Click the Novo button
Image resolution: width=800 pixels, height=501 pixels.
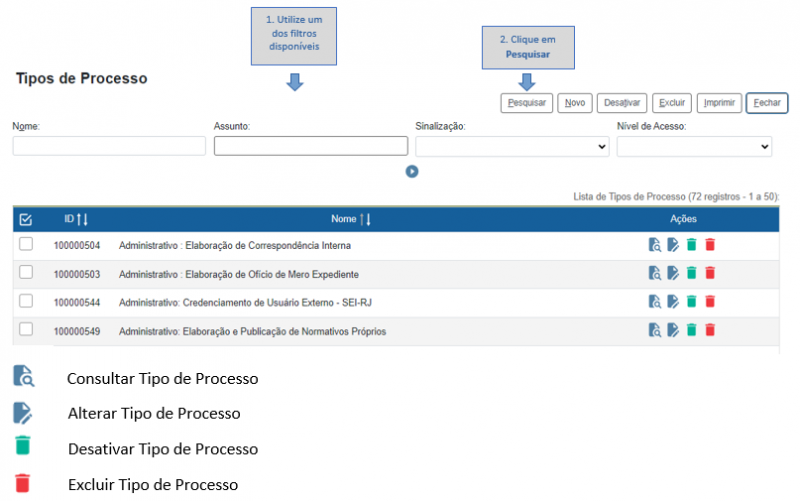pos(576,102)
